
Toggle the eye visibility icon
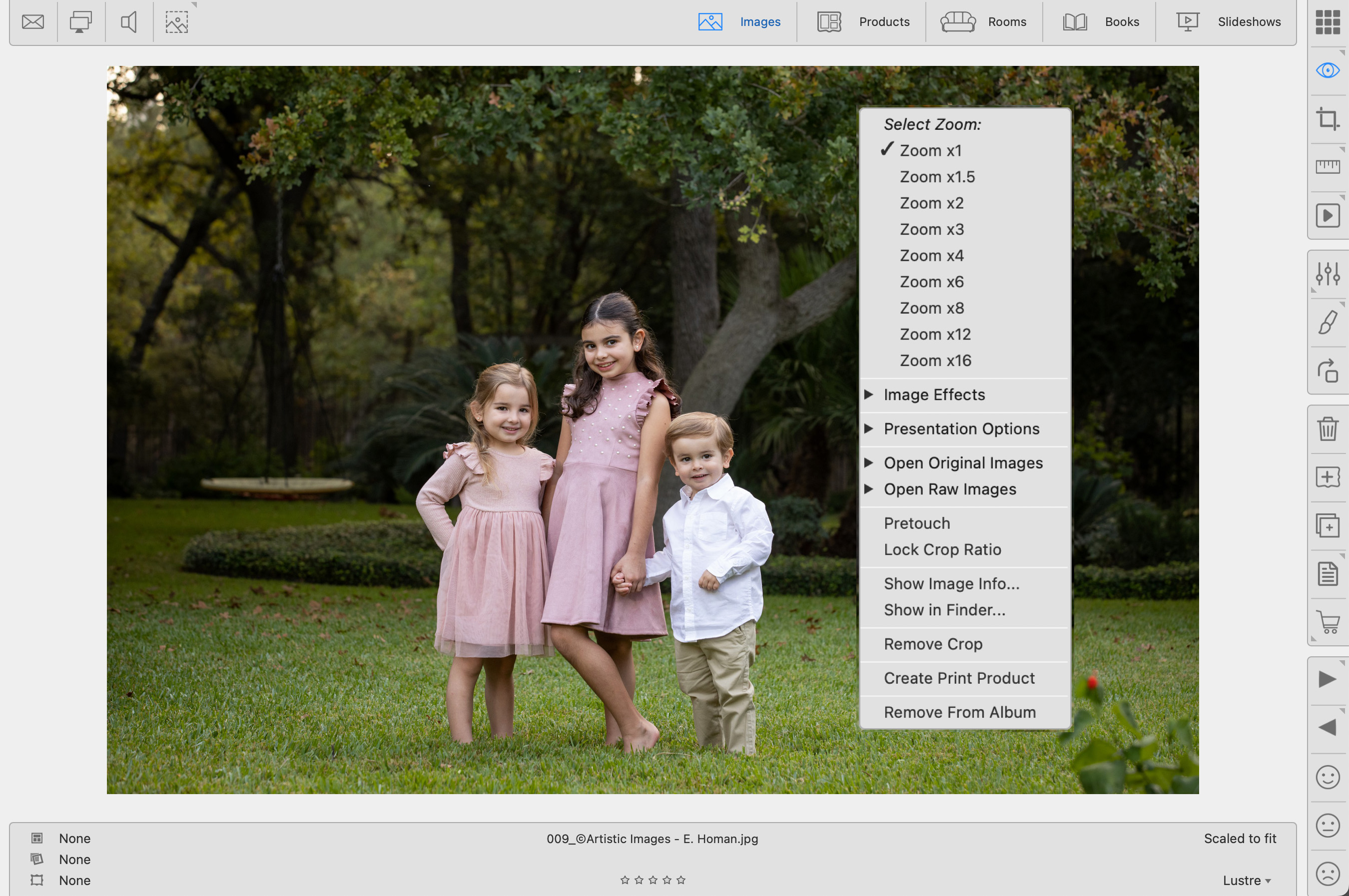(1328, 70)
